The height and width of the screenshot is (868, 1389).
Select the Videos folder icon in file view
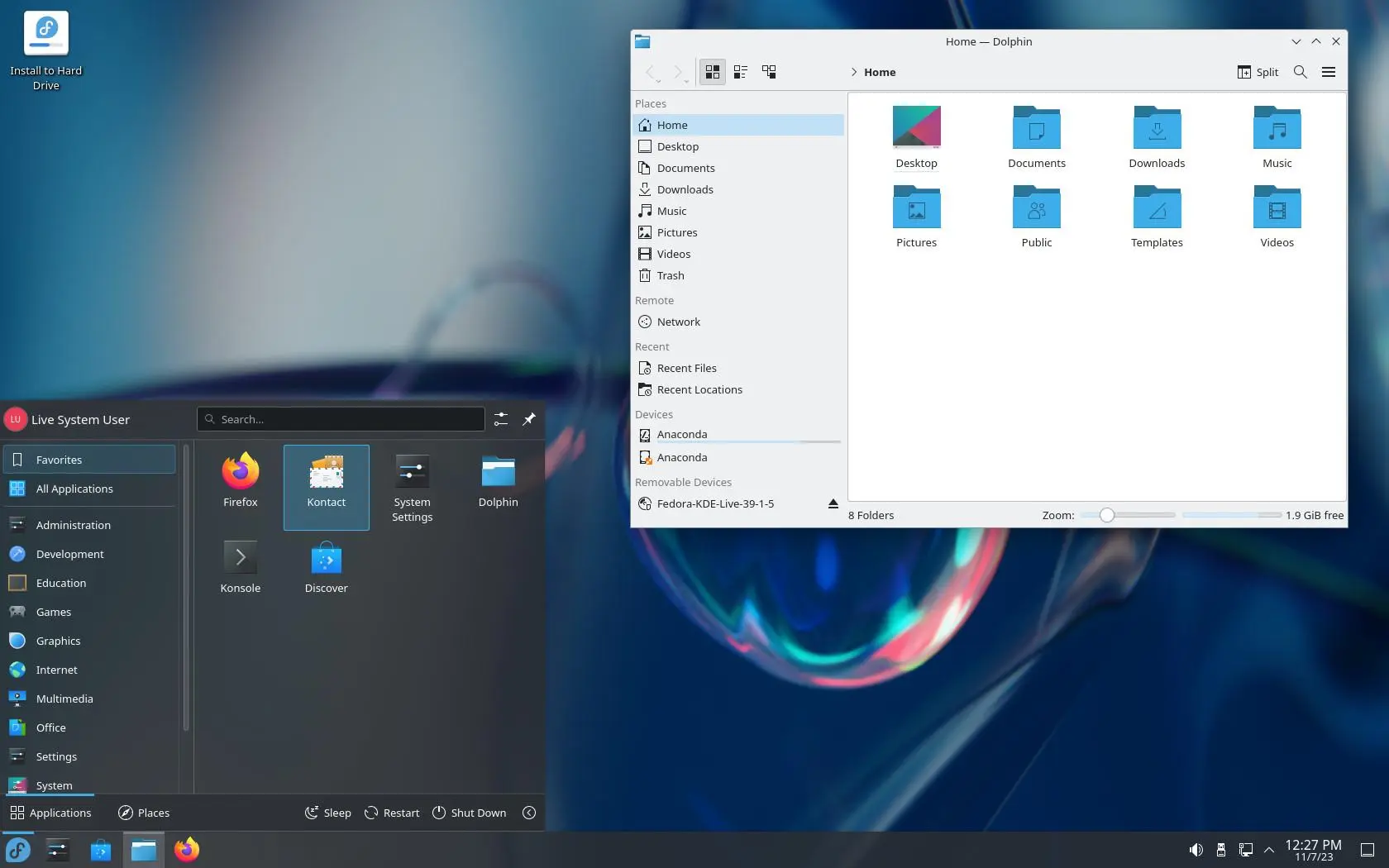tap(1277, 207)
